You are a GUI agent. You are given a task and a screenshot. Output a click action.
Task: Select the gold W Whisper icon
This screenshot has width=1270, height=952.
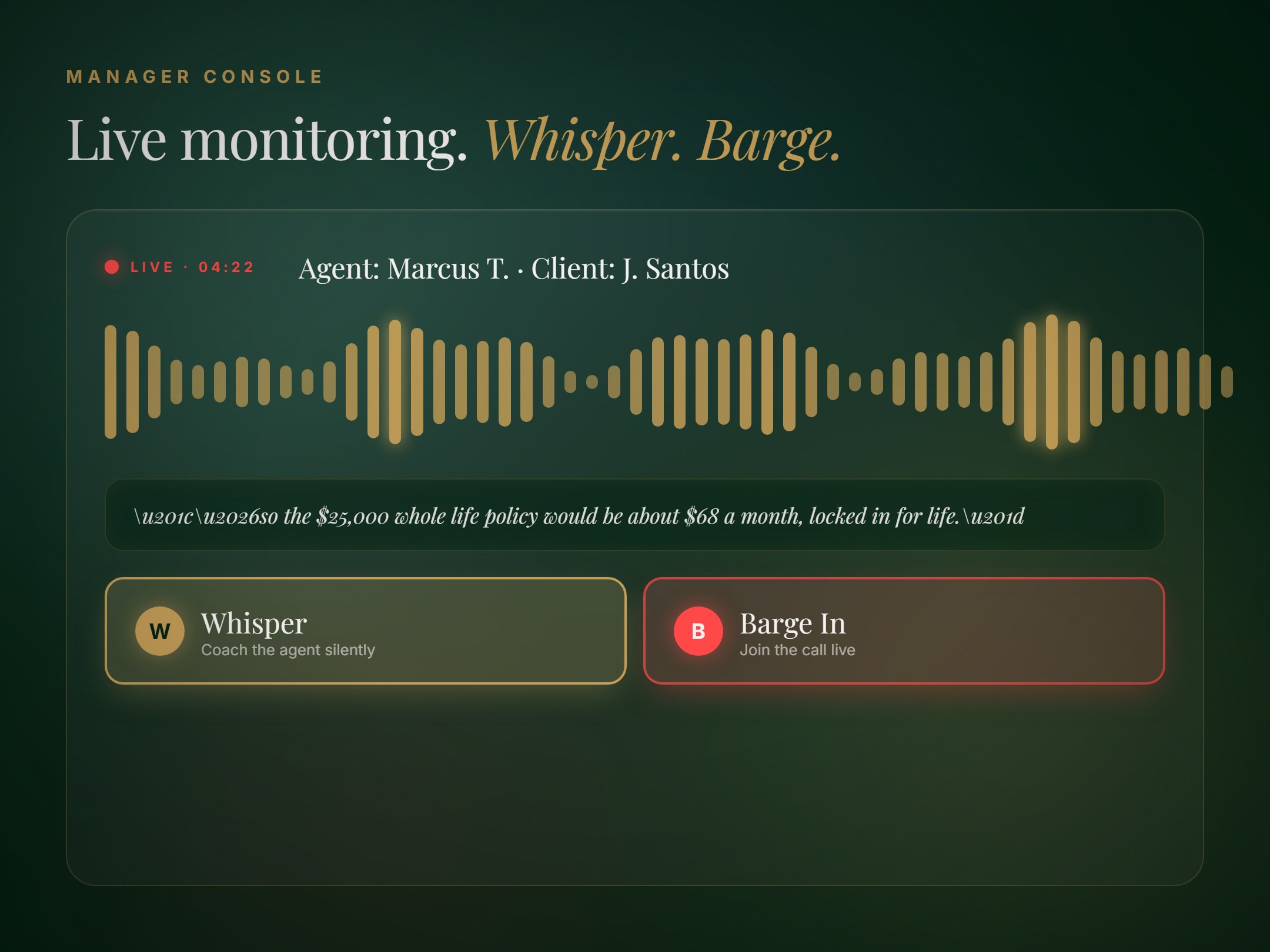(x=160, y=630)
